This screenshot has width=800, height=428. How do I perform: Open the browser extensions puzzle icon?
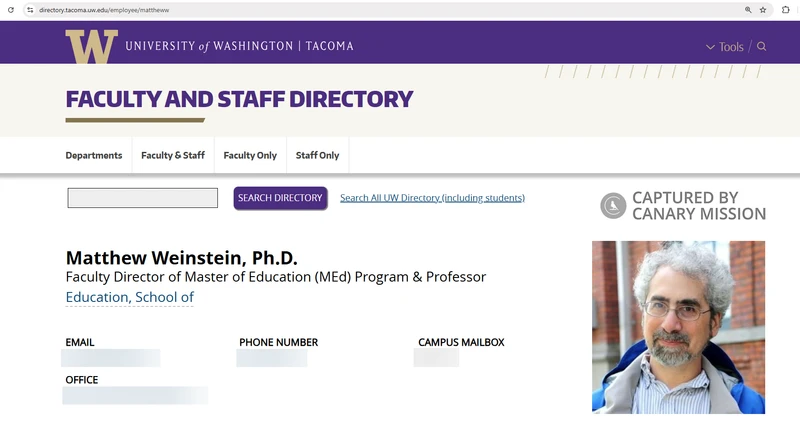(786, 10)
